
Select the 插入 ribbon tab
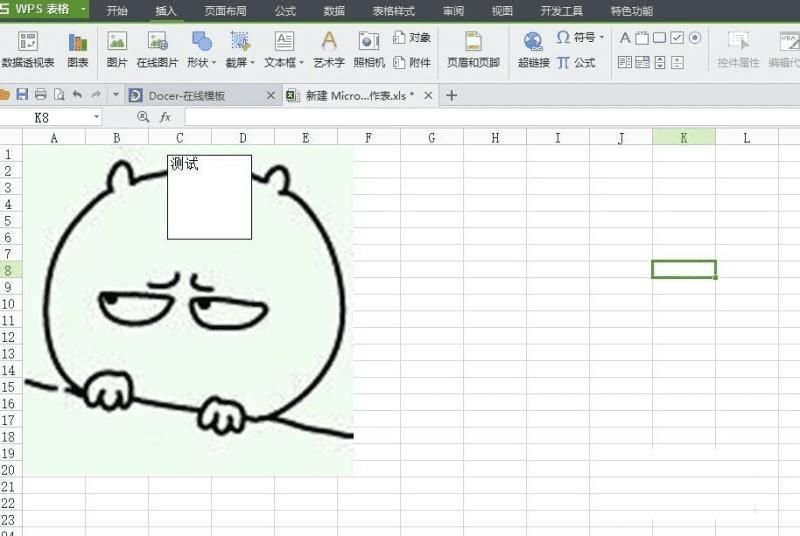pyautogui.click(x=165, y=11)
